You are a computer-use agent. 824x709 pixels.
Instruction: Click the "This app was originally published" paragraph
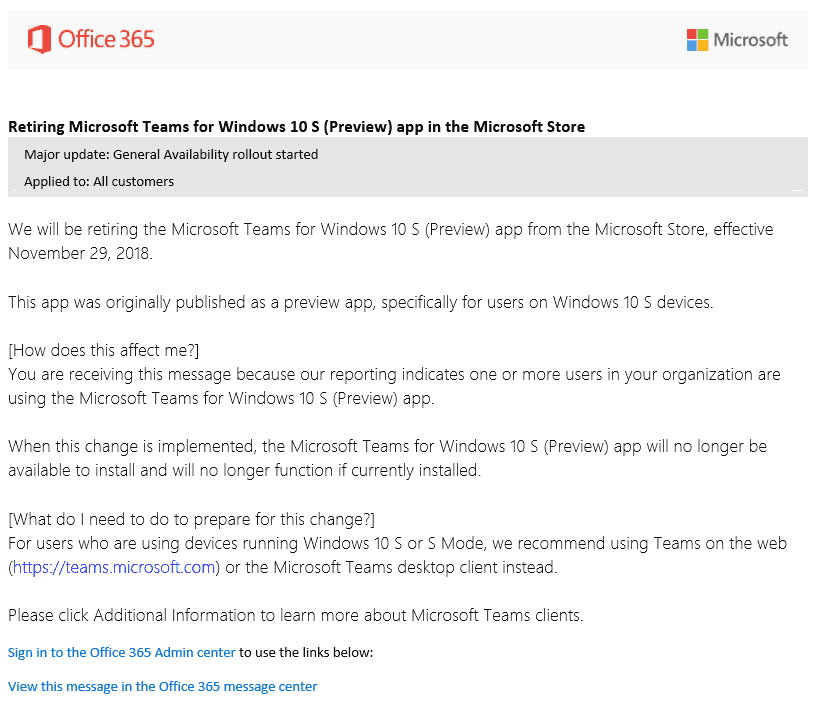pos(360,302)
